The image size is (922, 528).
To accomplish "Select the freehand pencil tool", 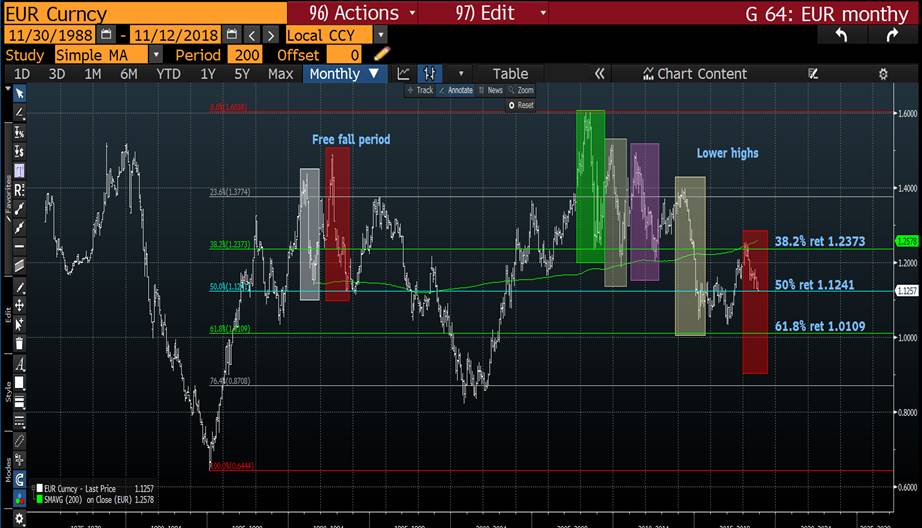I will (x=19, y=288).
